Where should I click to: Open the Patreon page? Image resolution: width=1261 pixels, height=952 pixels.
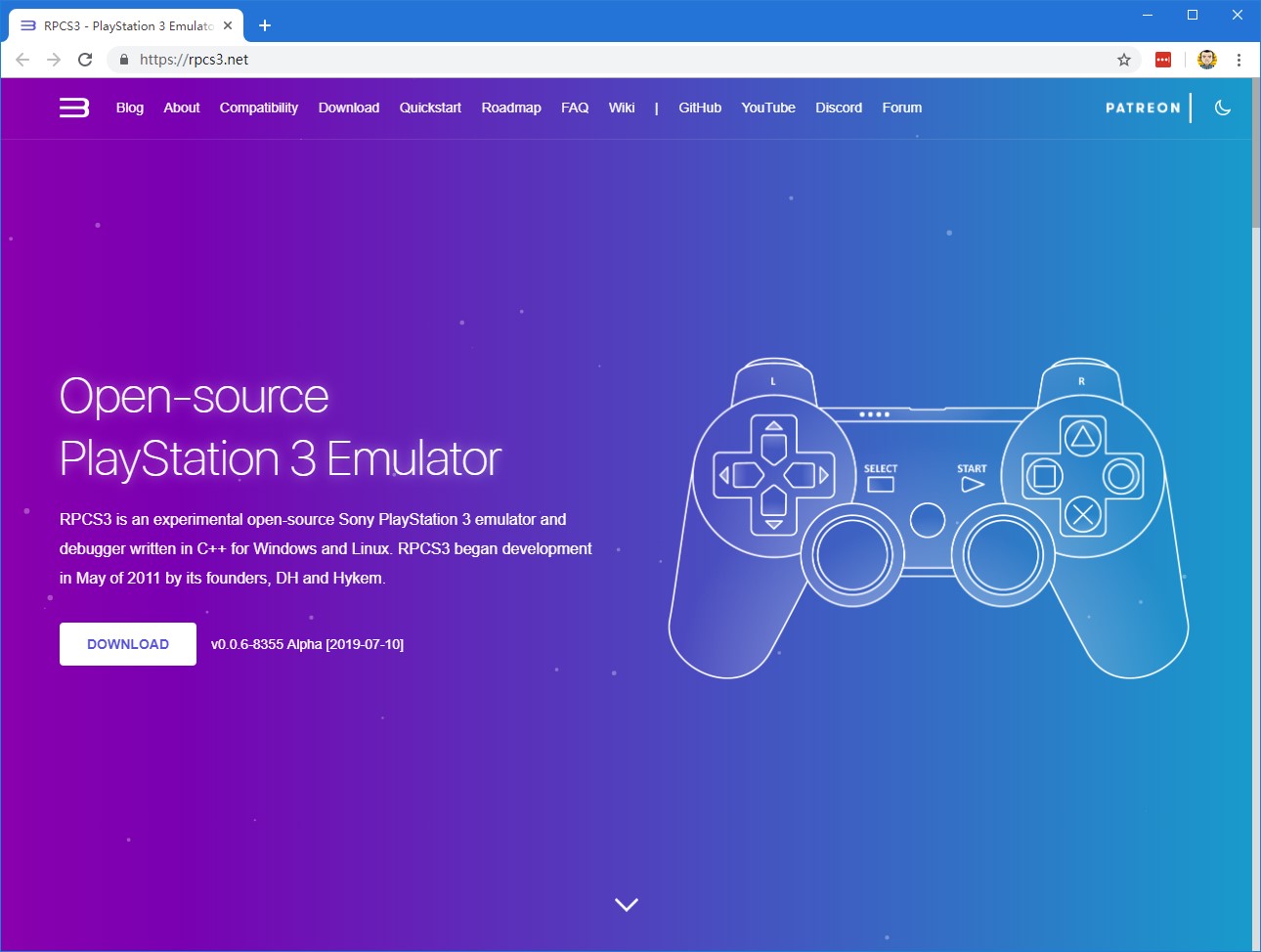click(1143, 108)
